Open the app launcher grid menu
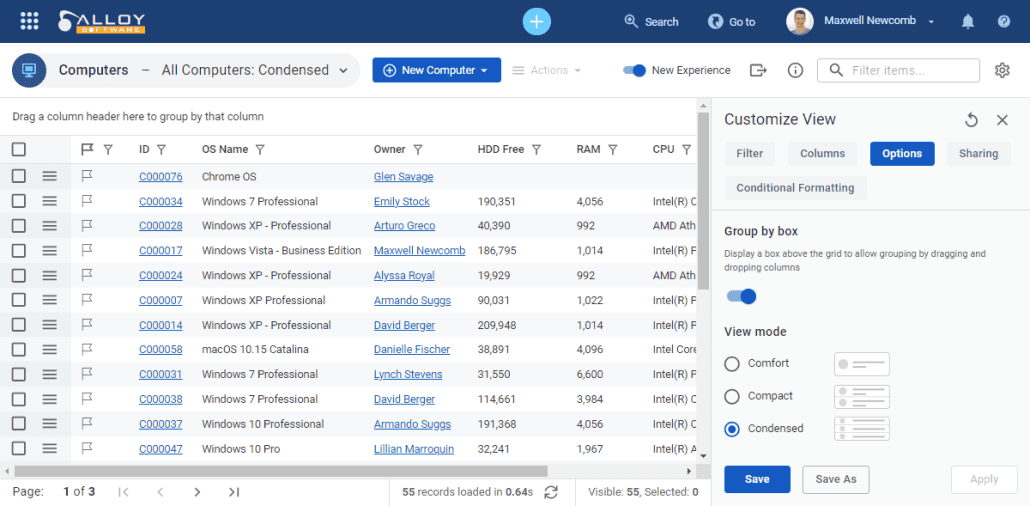 (29, 21)
